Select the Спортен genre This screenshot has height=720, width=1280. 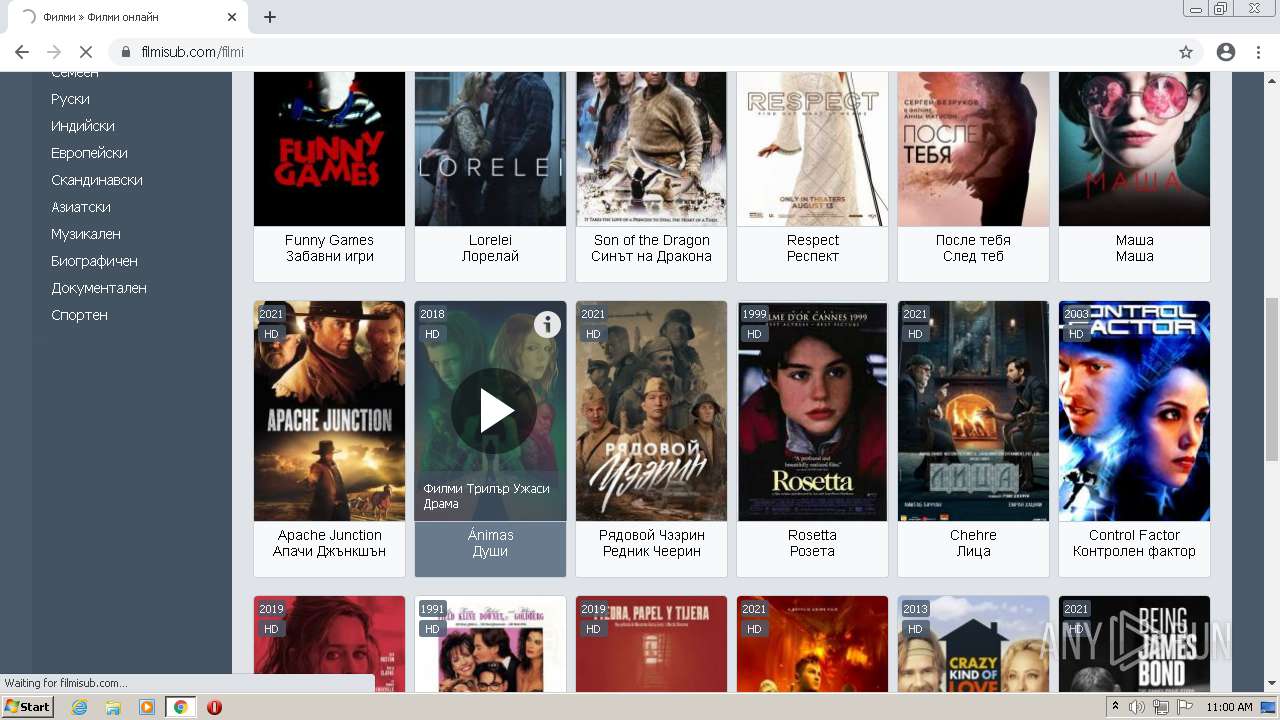79,315
